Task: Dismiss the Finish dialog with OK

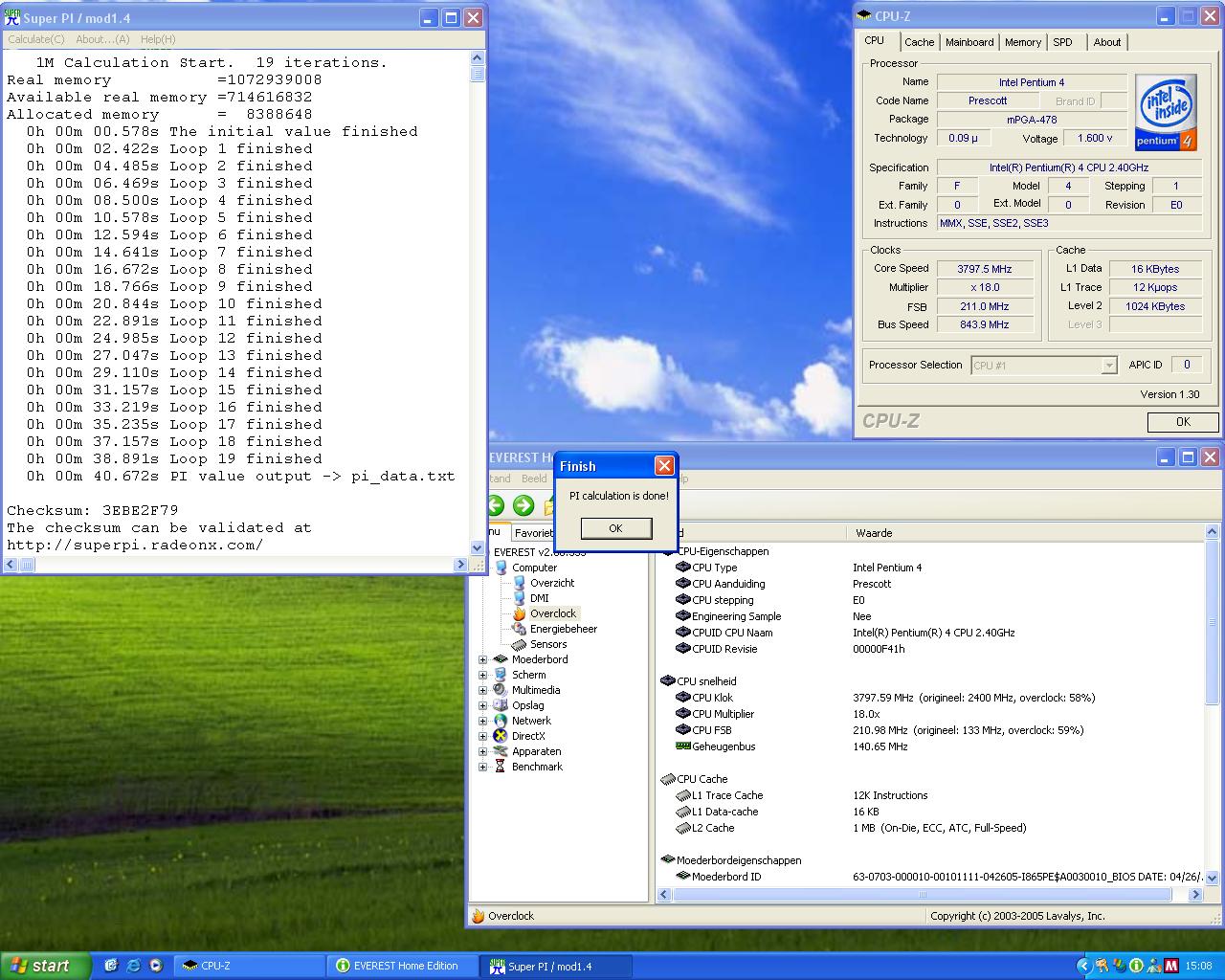Action: tap(616, 528)
